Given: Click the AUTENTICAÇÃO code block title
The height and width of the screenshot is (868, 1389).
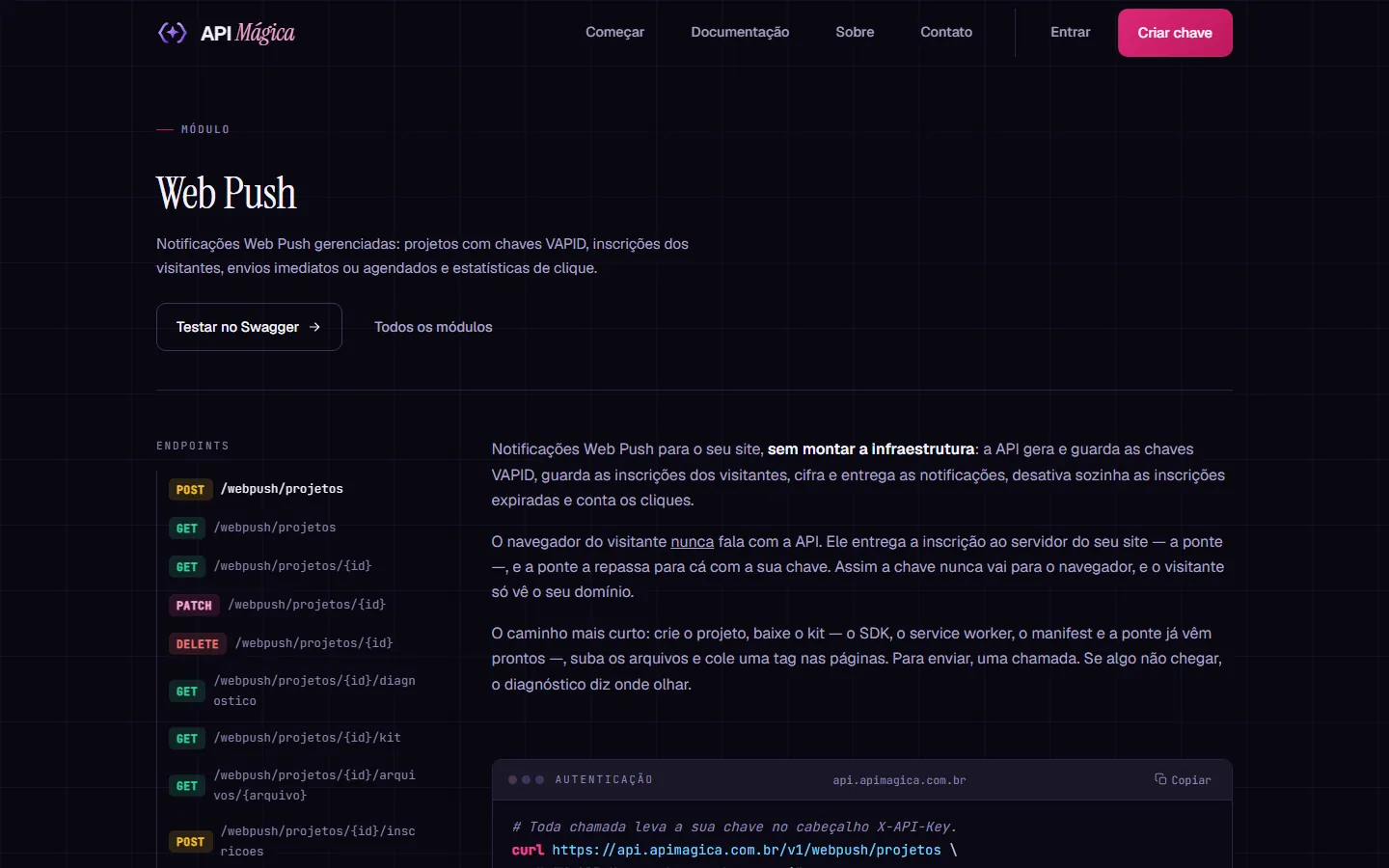Looking at the screenshot, I should 604,779.
